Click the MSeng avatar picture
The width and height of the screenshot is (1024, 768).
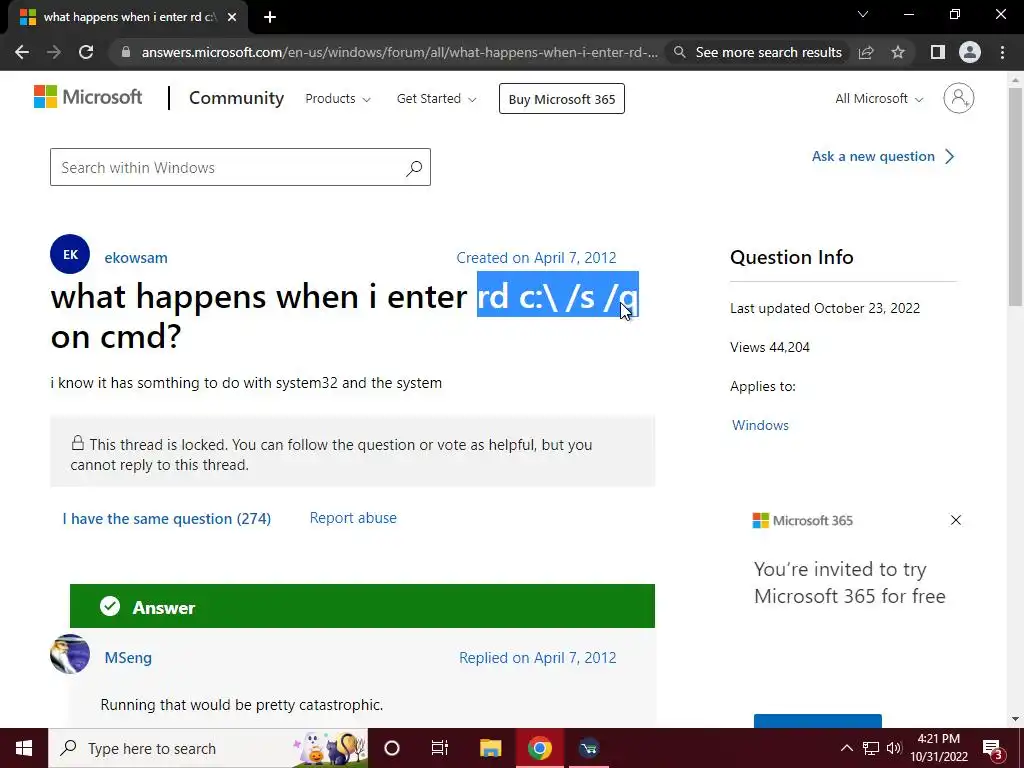pos(70,654)
